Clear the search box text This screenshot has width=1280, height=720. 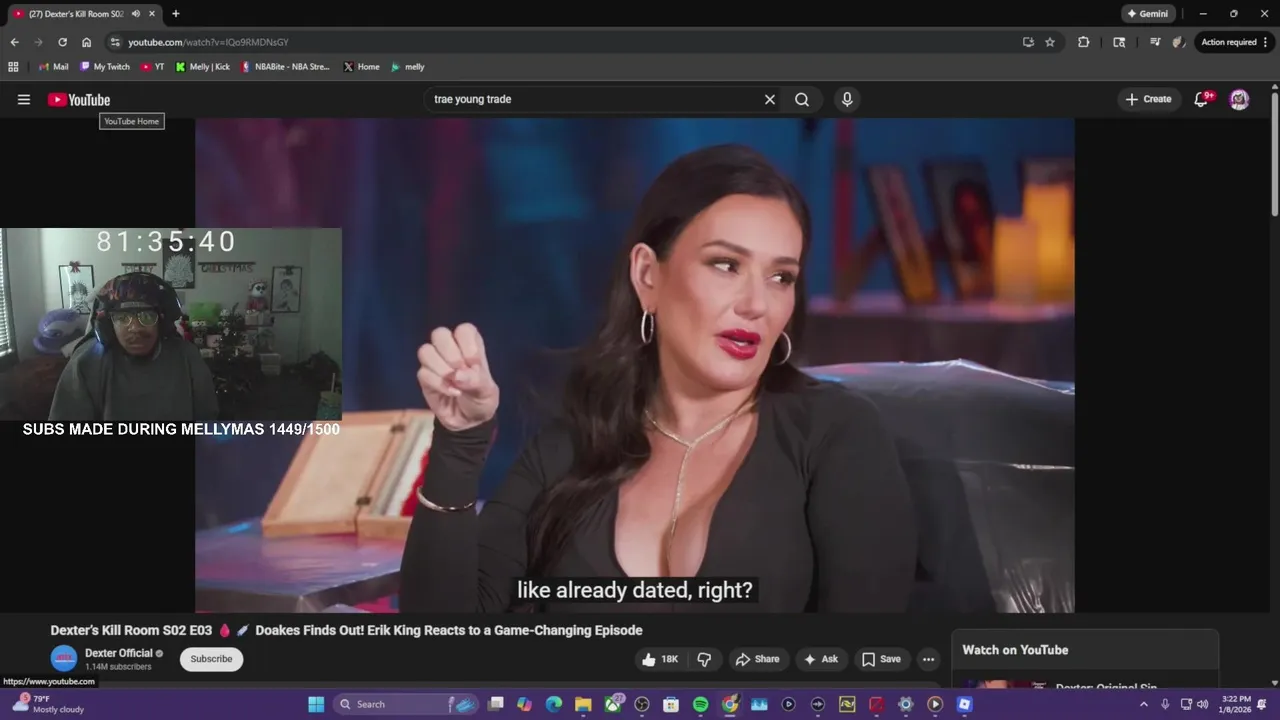coord(769,99)
